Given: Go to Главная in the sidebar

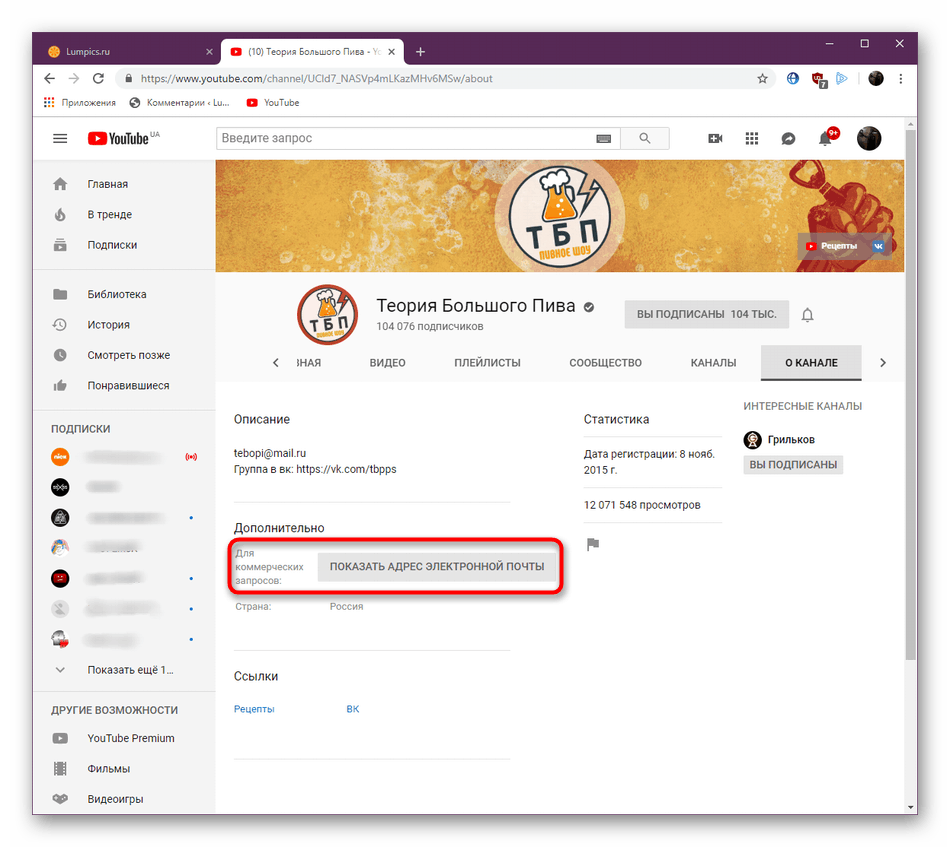Looking at the screenshot, I should pos(124,184).
